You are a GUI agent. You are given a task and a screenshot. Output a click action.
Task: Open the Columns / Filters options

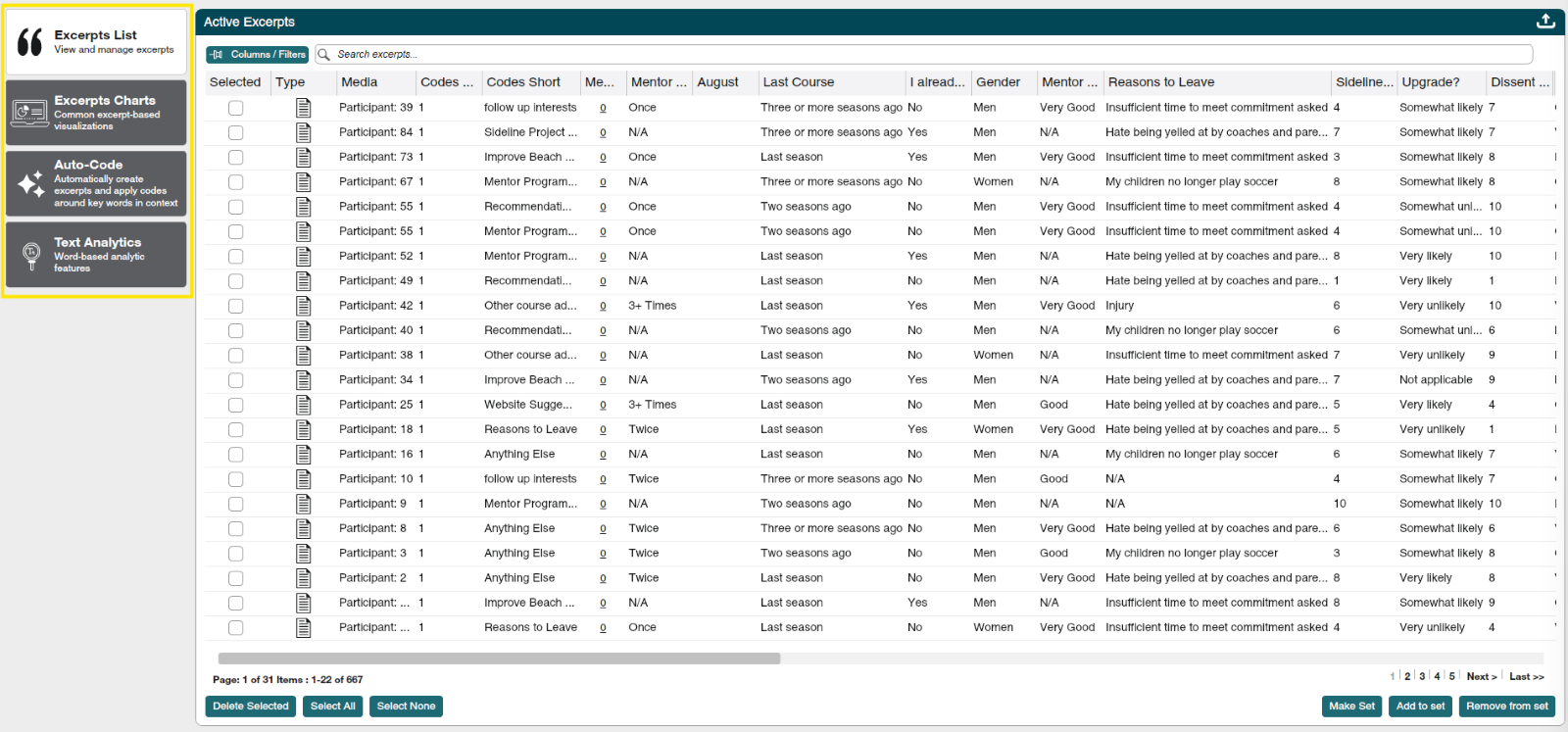258,55
